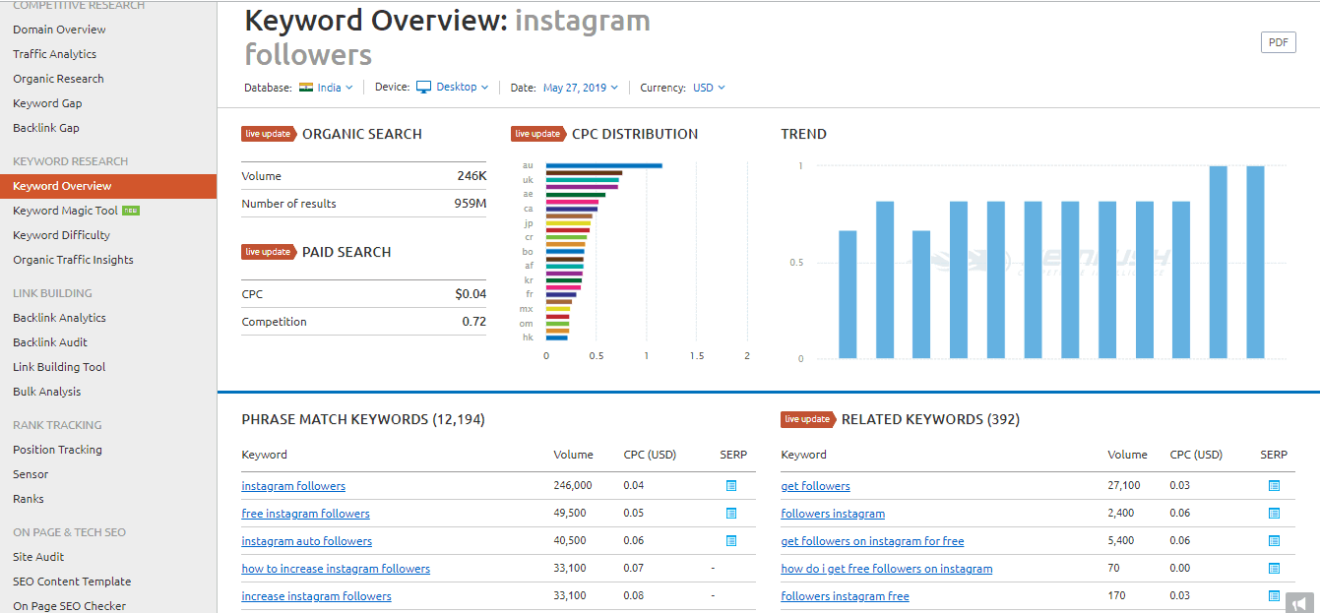Click the last bar in Trend chart
Image resolution: width=1320 pixels, height=613 pixels.
coord(1255,262)
